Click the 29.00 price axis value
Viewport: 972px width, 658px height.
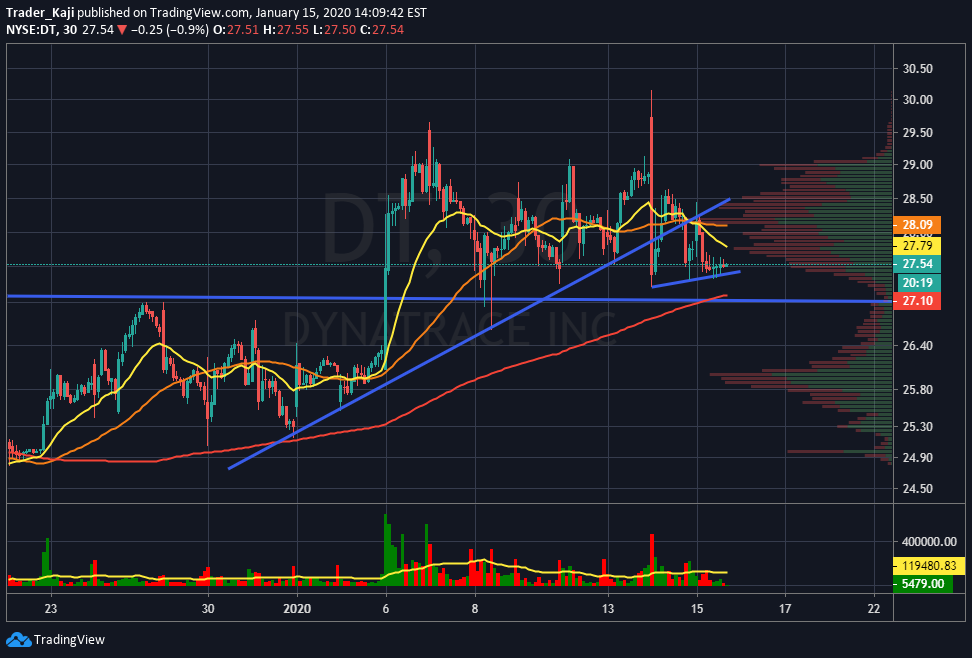pyautogui.click(x=917, y=165)
